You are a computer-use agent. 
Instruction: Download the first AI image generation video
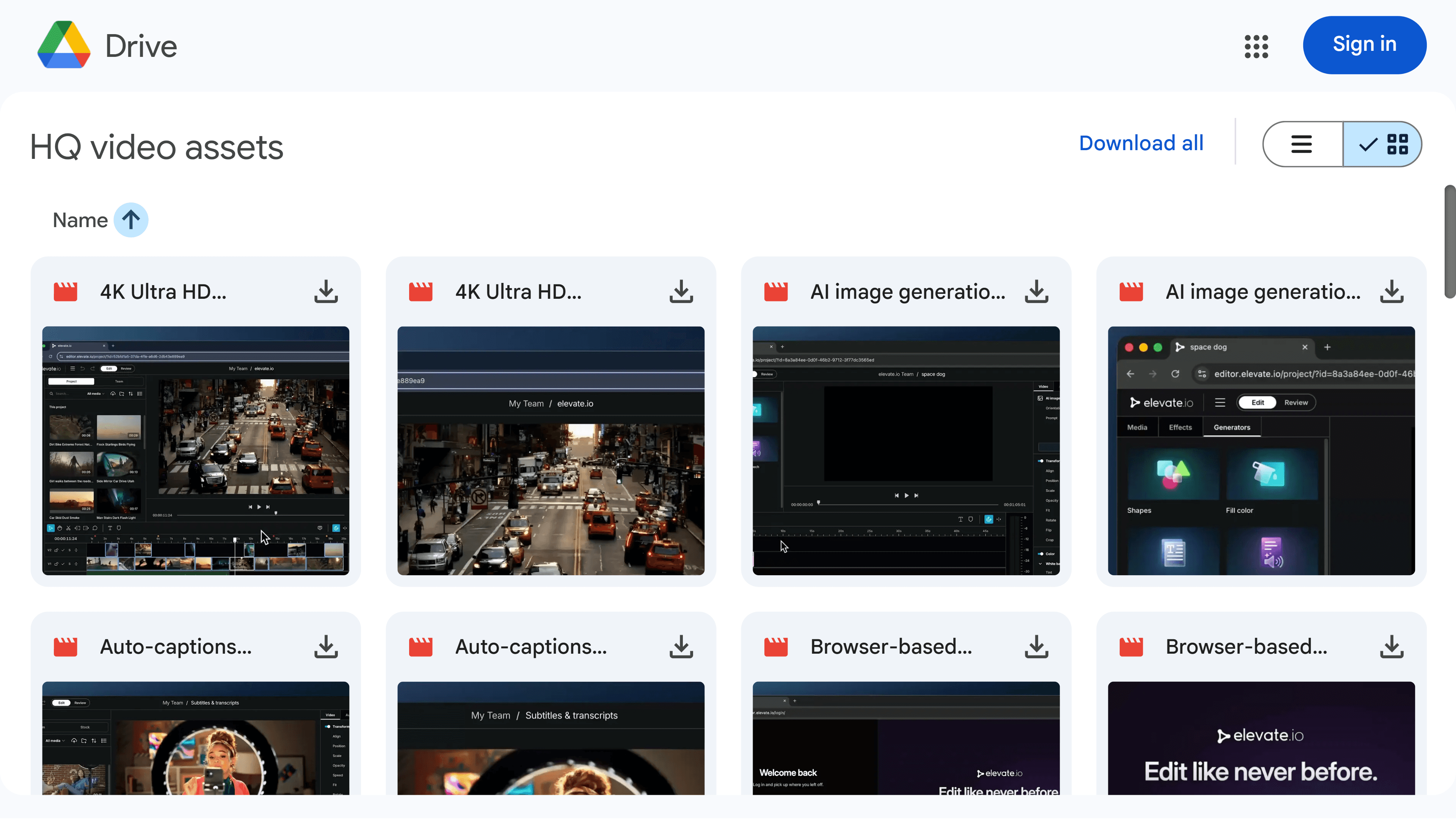coord(1036,292)
